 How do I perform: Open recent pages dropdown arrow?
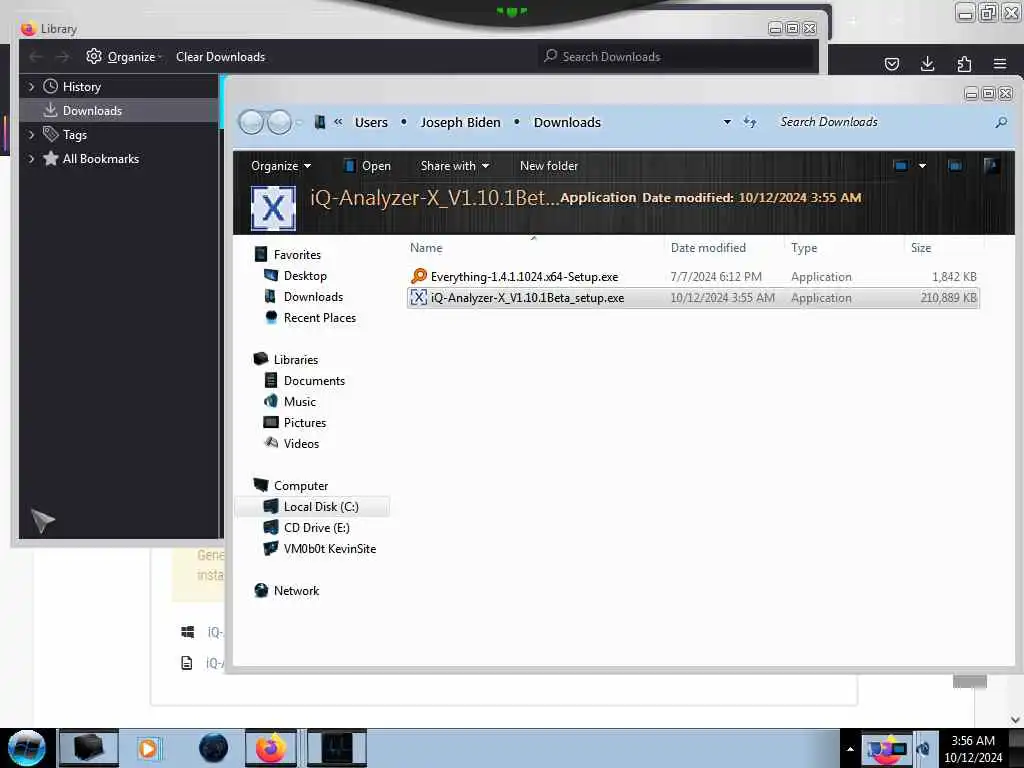click(x=300, y=122)
